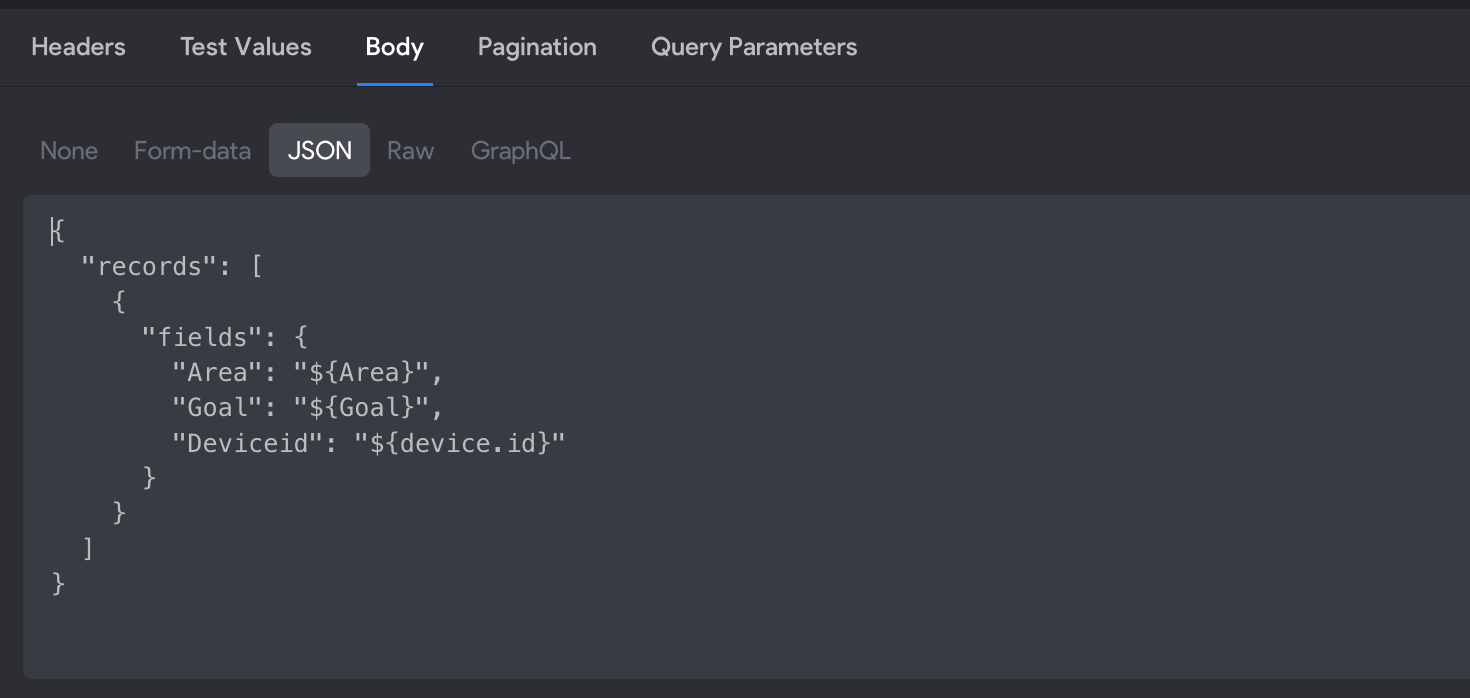Image resolution: width=1470 pixels, height=698 pixels.
Task: Choose the None body type
Action: click(x=69, y=151)
